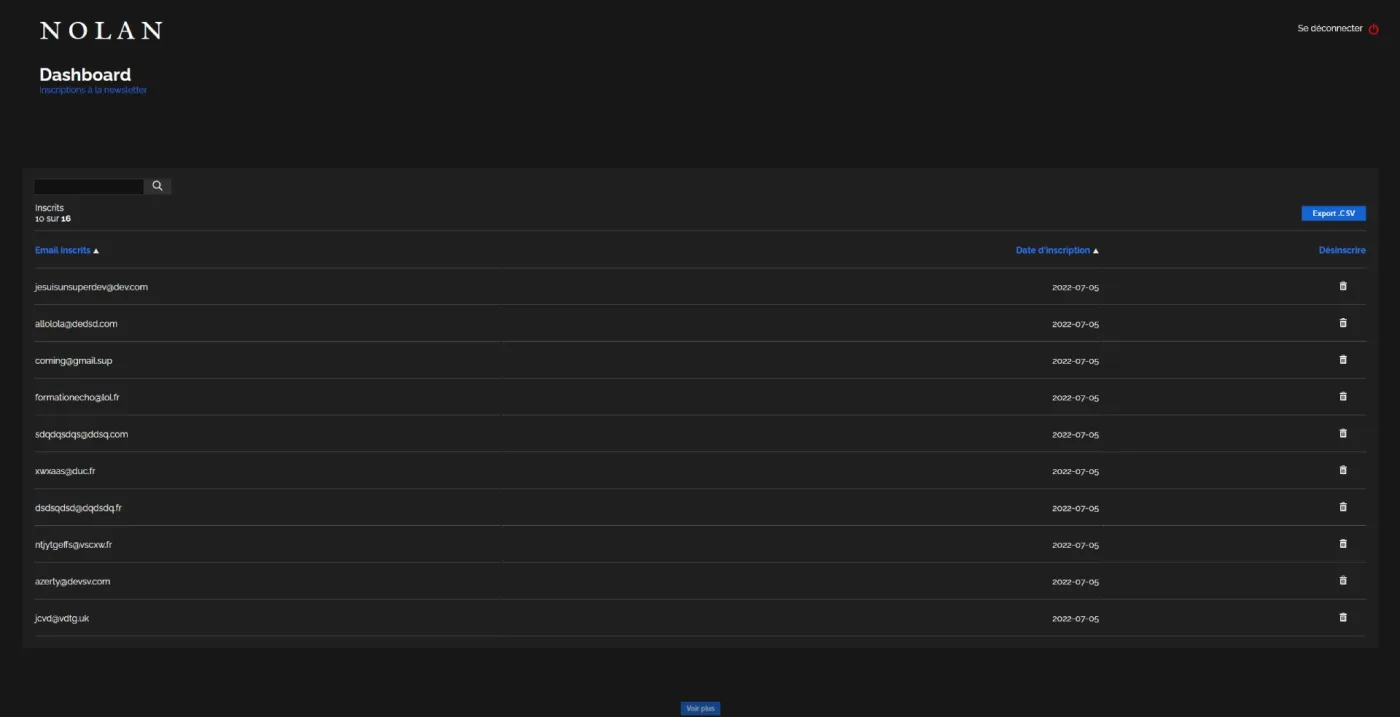1400x717 pixels.
Task: Click trash icon in xwxaas@duc.fr row
Action: coord(1343,470)
